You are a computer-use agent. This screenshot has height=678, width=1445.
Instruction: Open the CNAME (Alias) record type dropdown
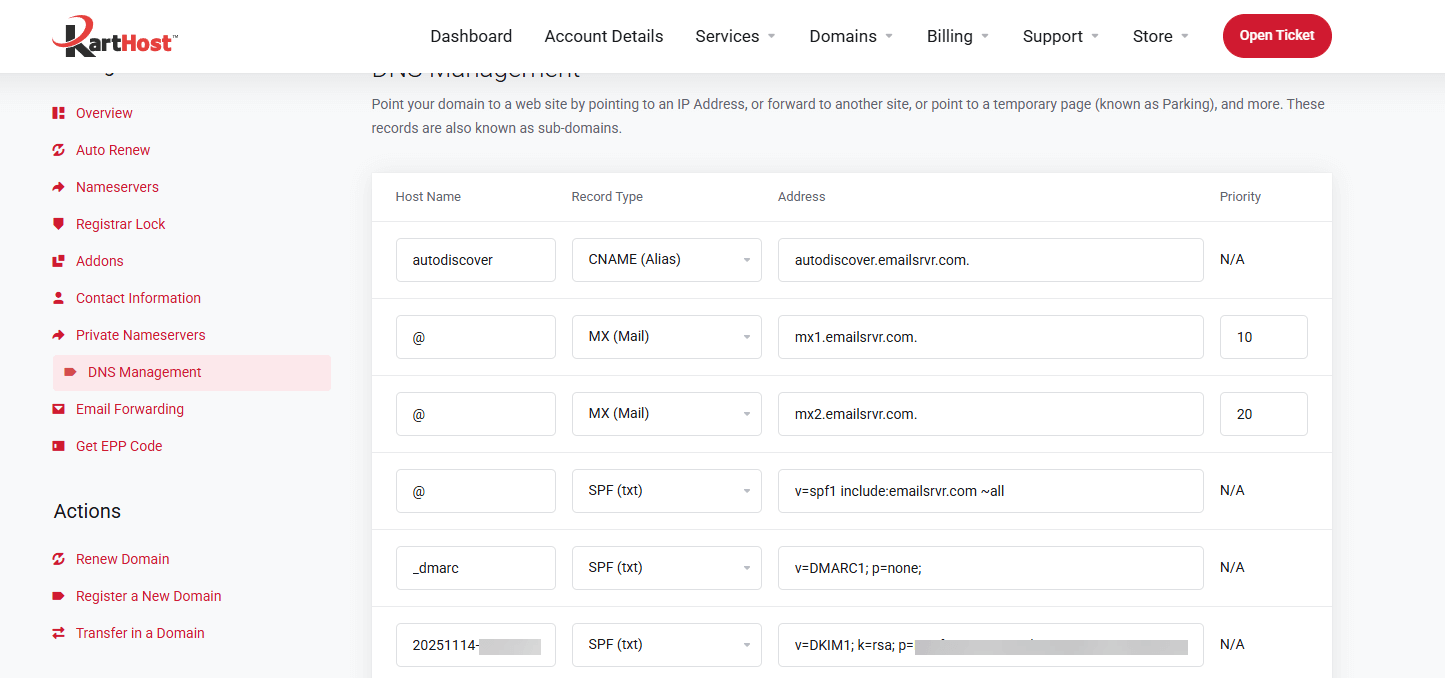(667, 259)
